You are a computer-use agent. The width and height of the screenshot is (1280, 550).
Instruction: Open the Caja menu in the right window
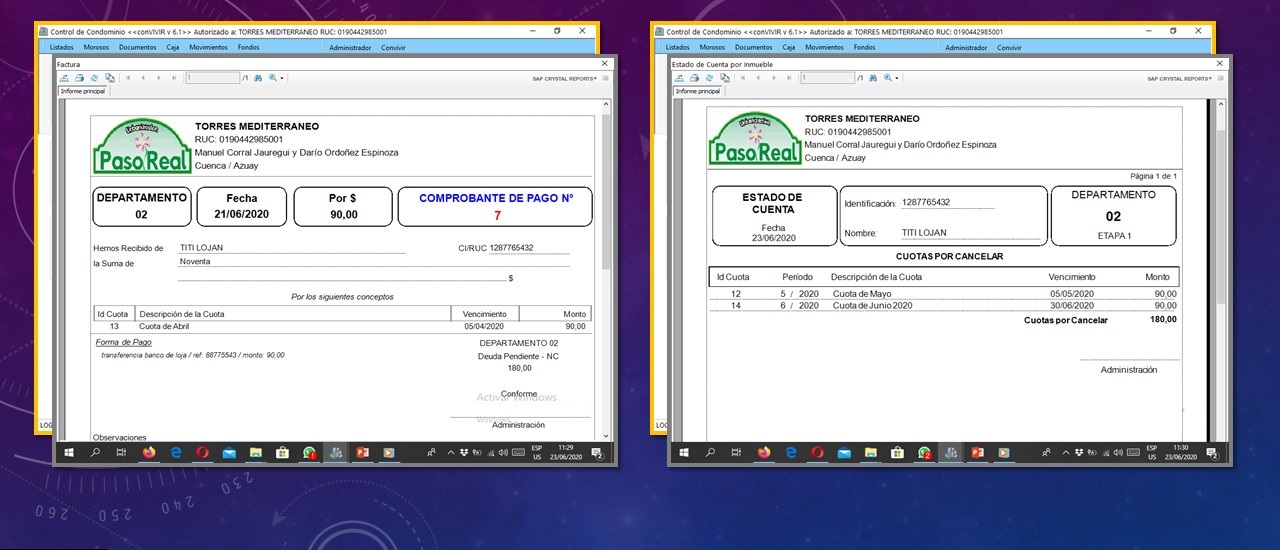coord(789,47)
